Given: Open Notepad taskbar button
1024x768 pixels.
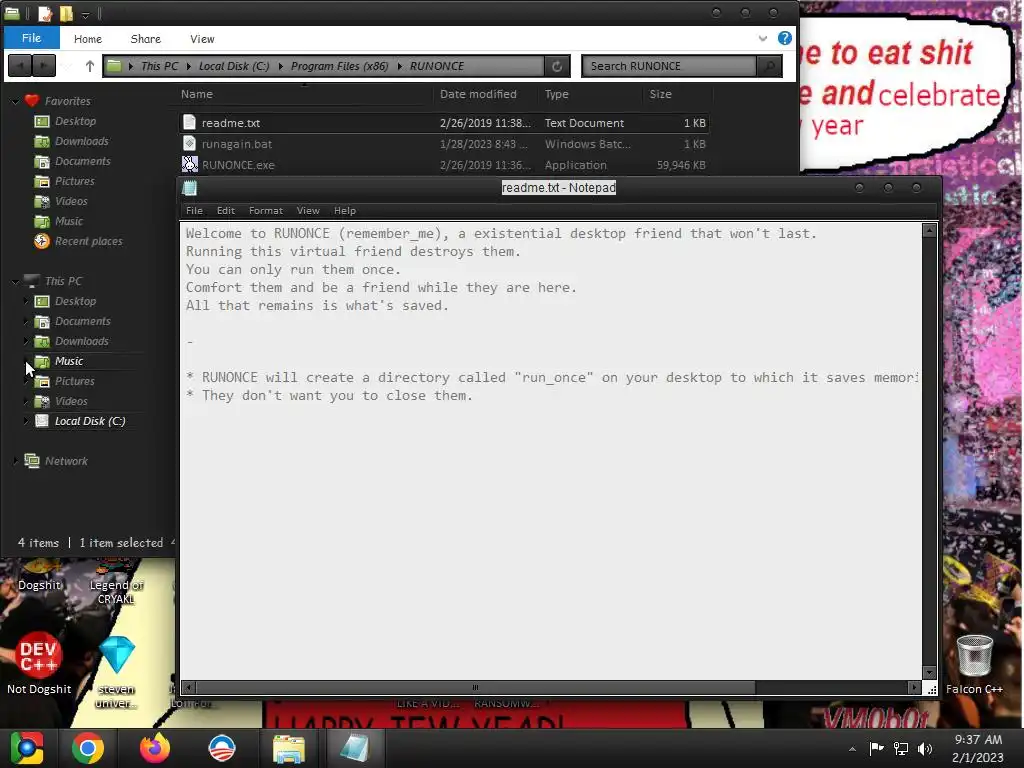Looking at the screenshot, I should (355, 748).
